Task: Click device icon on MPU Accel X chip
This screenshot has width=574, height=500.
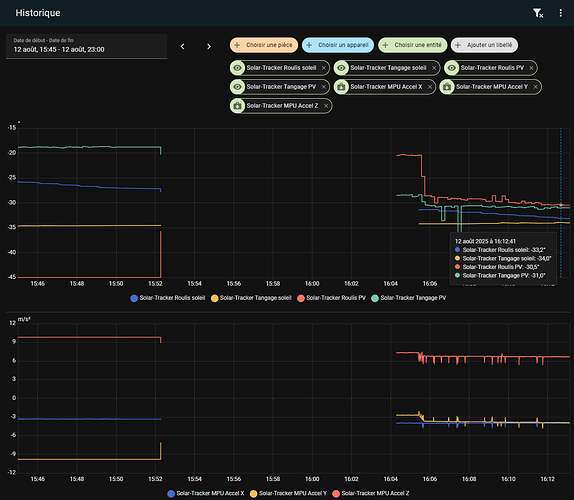Action: coord(341,87)
